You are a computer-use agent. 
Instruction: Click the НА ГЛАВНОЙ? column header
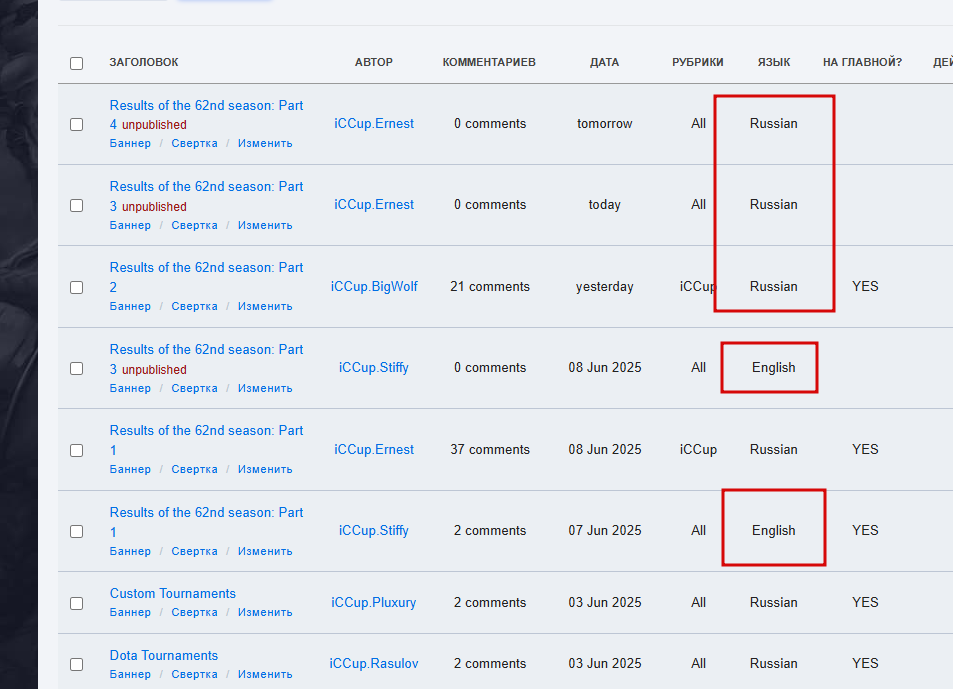862,62
